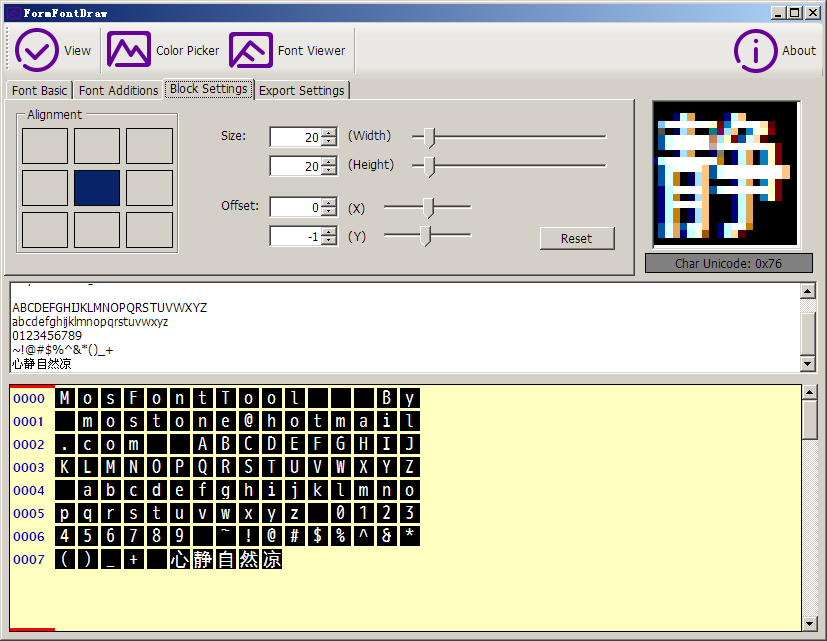Increase Offset Y with the up arrow
The height and width of the screenshot is (641, 827).
click(x=329, y=232)
